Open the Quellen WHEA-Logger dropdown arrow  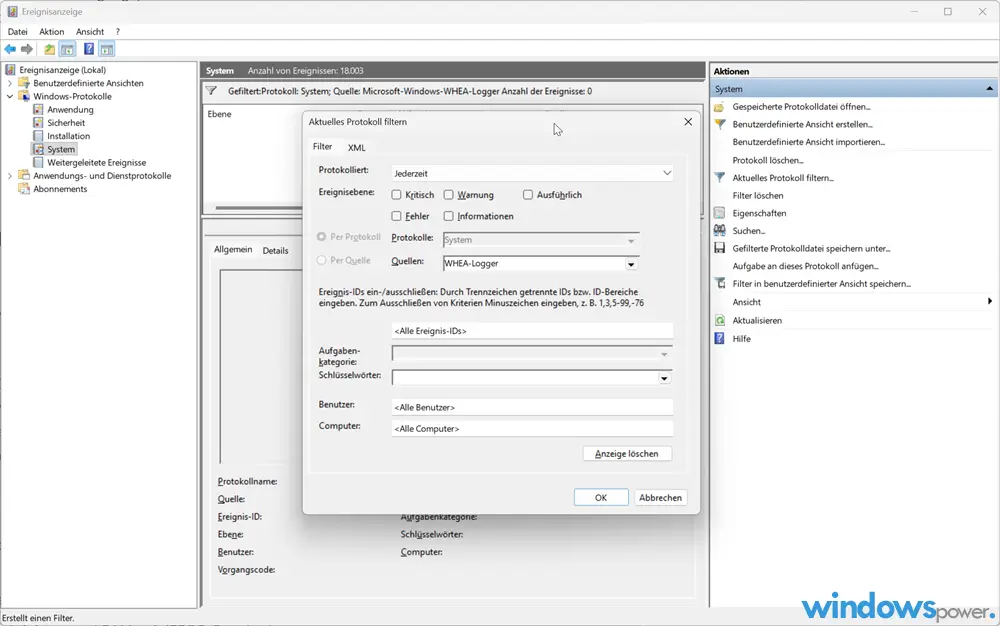point(631,264)
